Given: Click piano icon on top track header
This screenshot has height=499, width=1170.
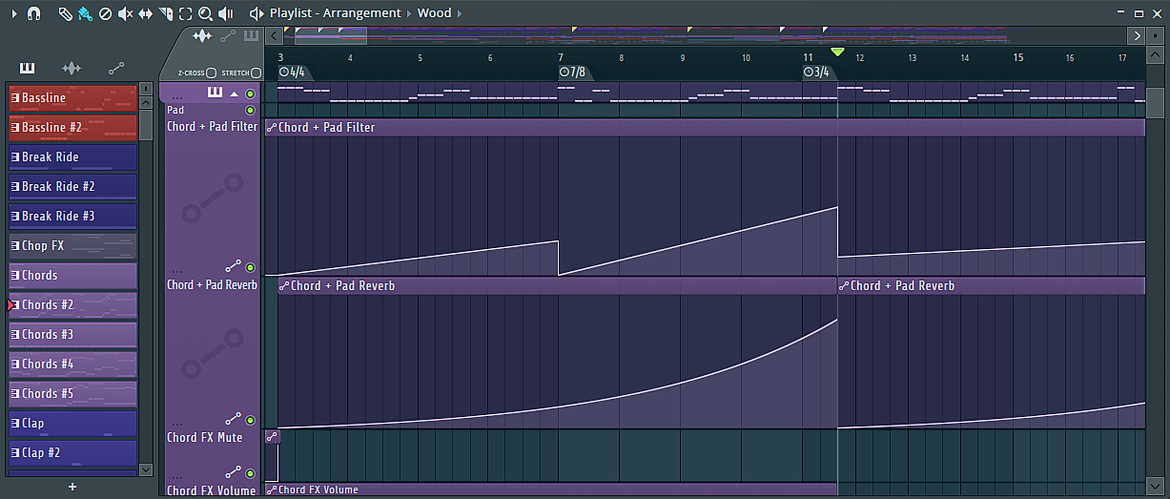Looking at the screenshot, I should [215, 93].
